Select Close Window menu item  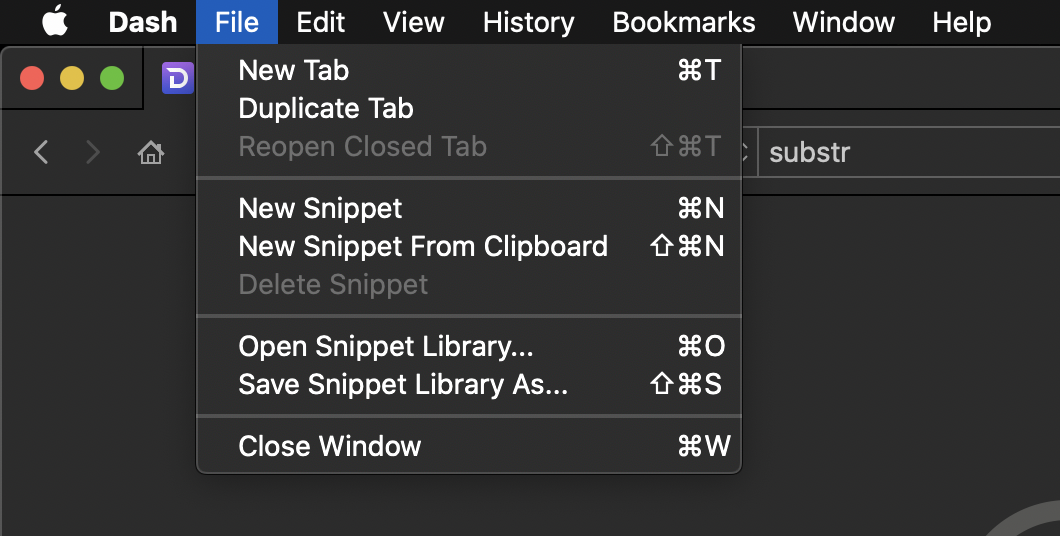point(330,446)
